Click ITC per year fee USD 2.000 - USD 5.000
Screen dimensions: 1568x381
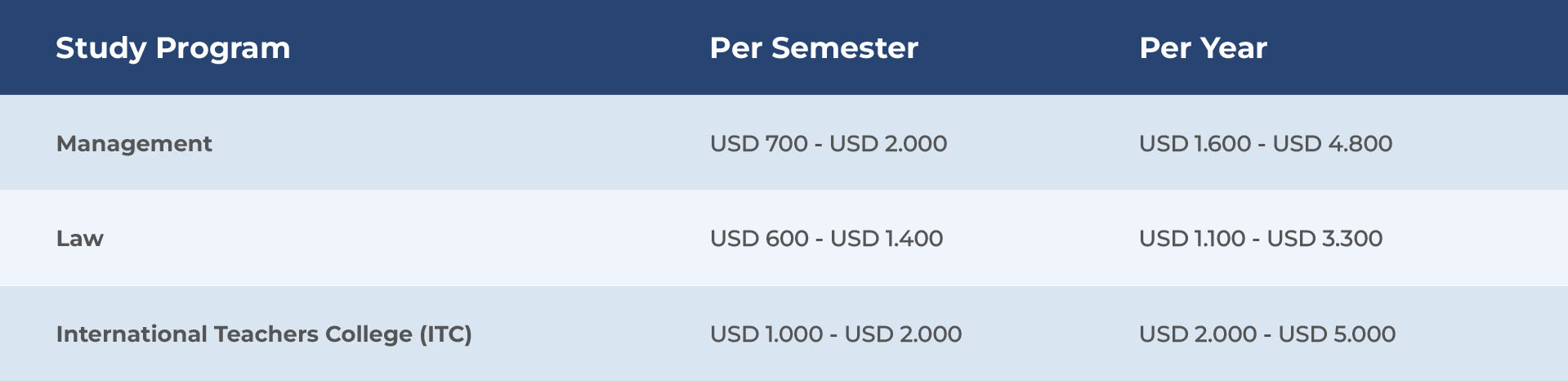pyautogui.click(x=1267, y=334)
